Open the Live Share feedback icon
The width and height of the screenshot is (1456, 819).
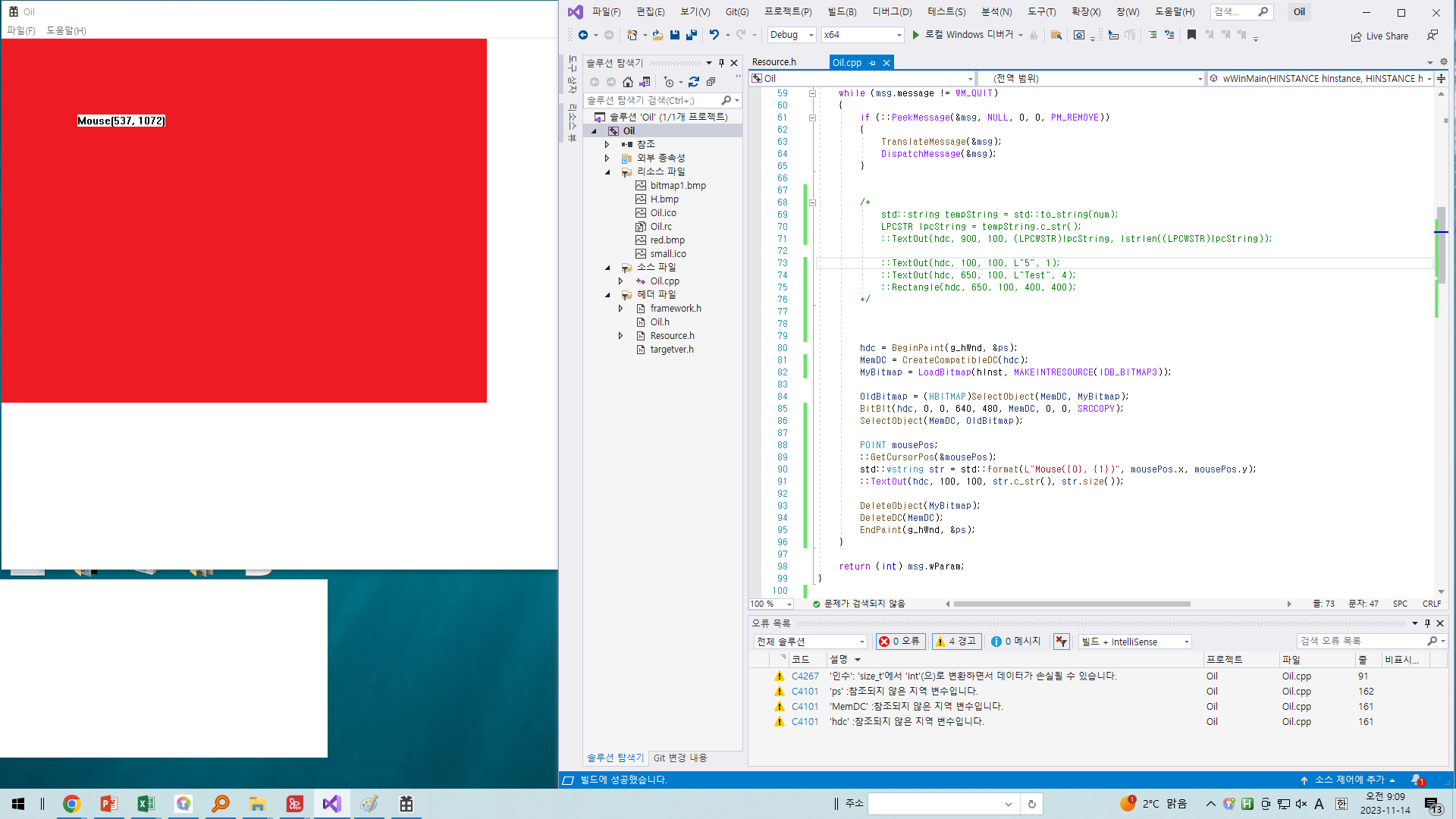(1432, 36)
